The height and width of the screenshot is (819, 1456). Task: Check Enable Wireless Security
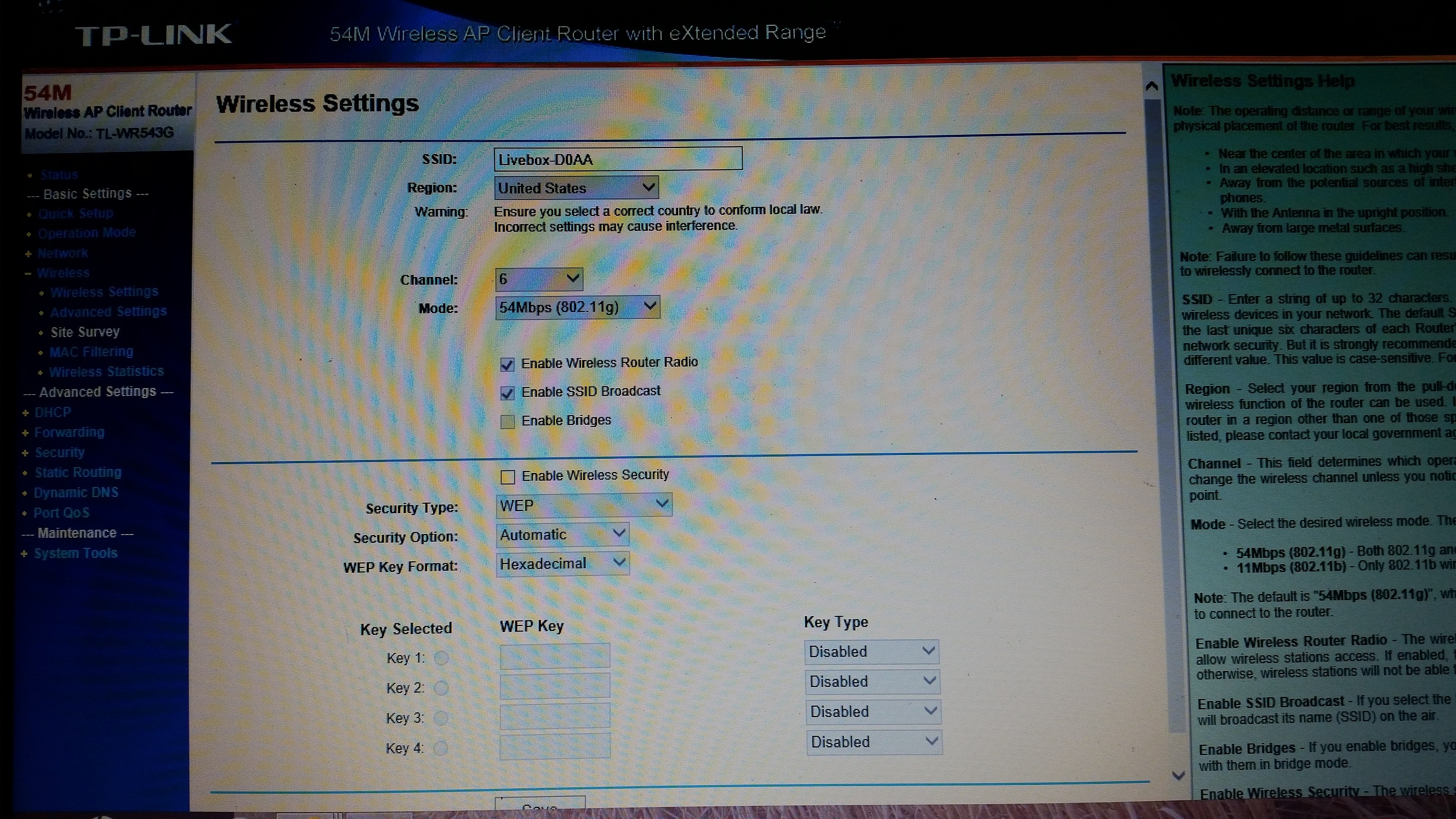coord(508,477)
